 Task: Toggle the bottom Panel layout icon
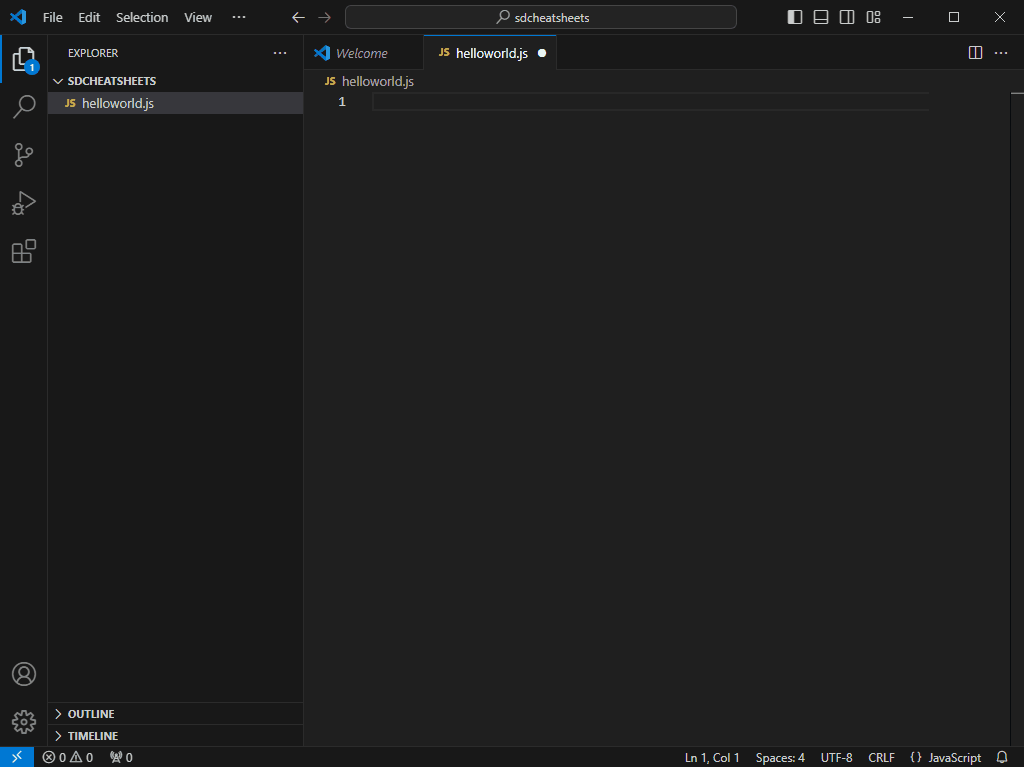coord(821,18)
